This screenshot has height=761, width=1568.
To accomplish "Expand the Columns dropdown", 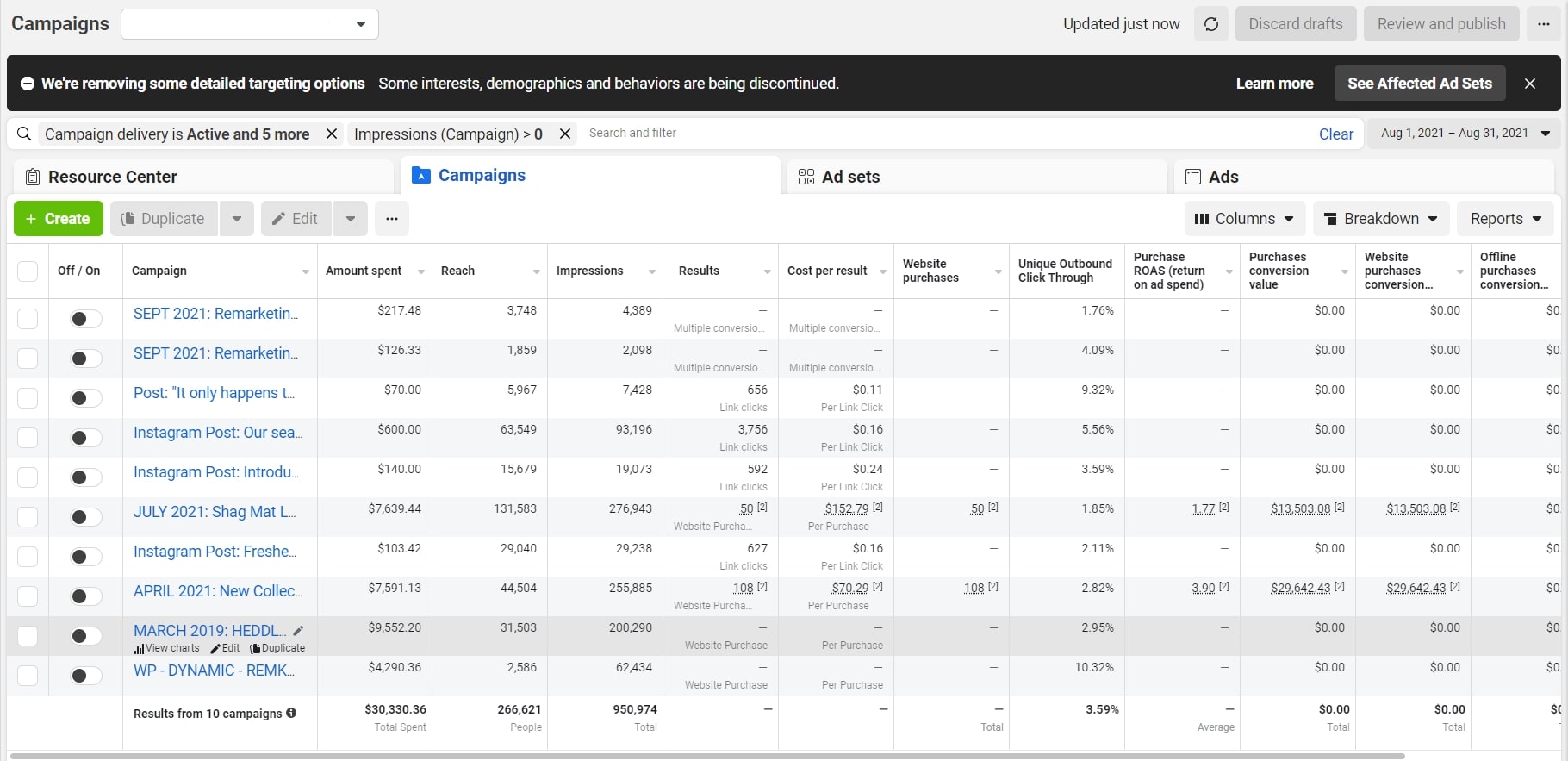I will [x=1244, y=219].
